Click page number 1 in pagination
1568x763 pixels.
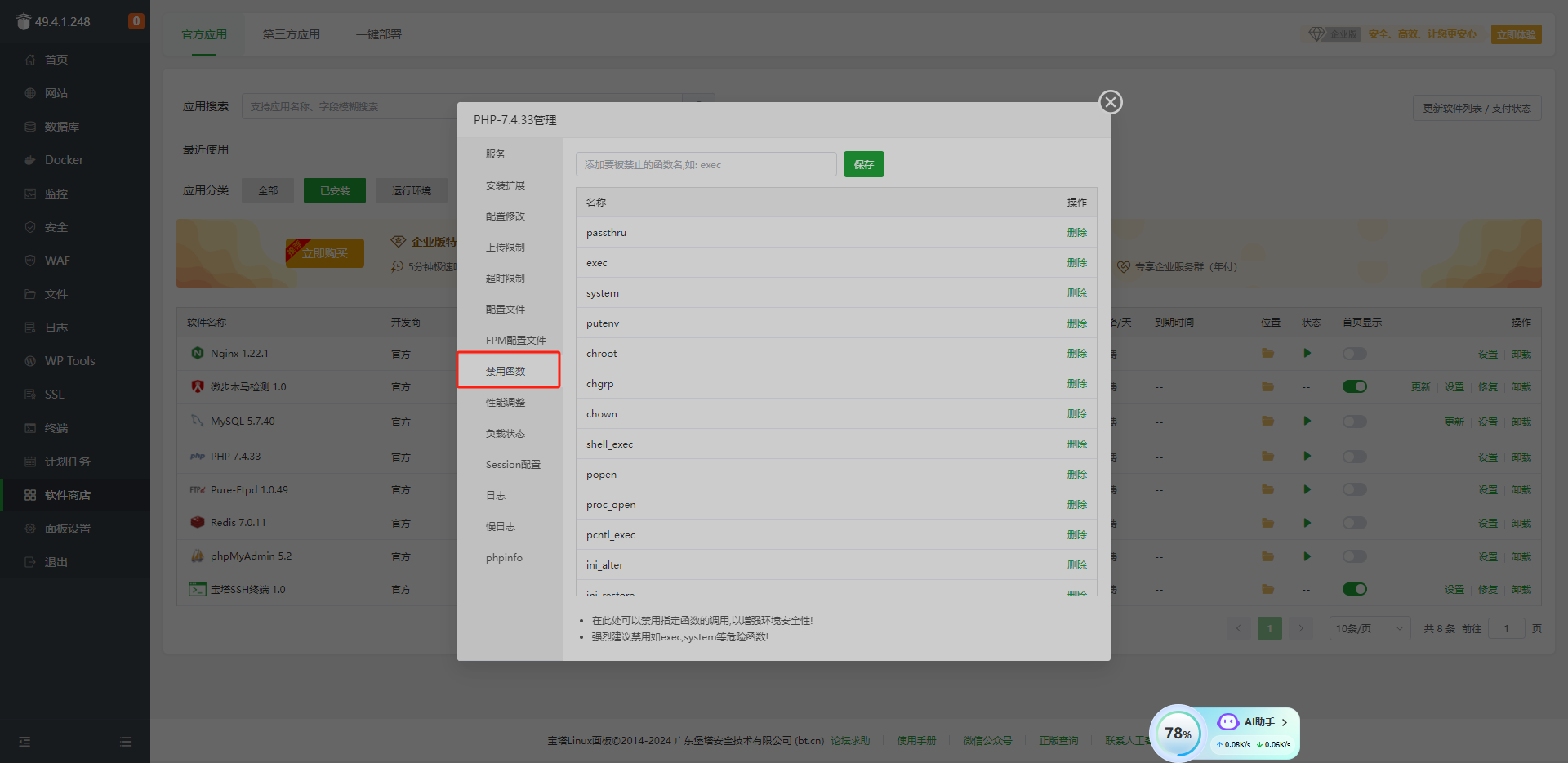[1269, 628]
